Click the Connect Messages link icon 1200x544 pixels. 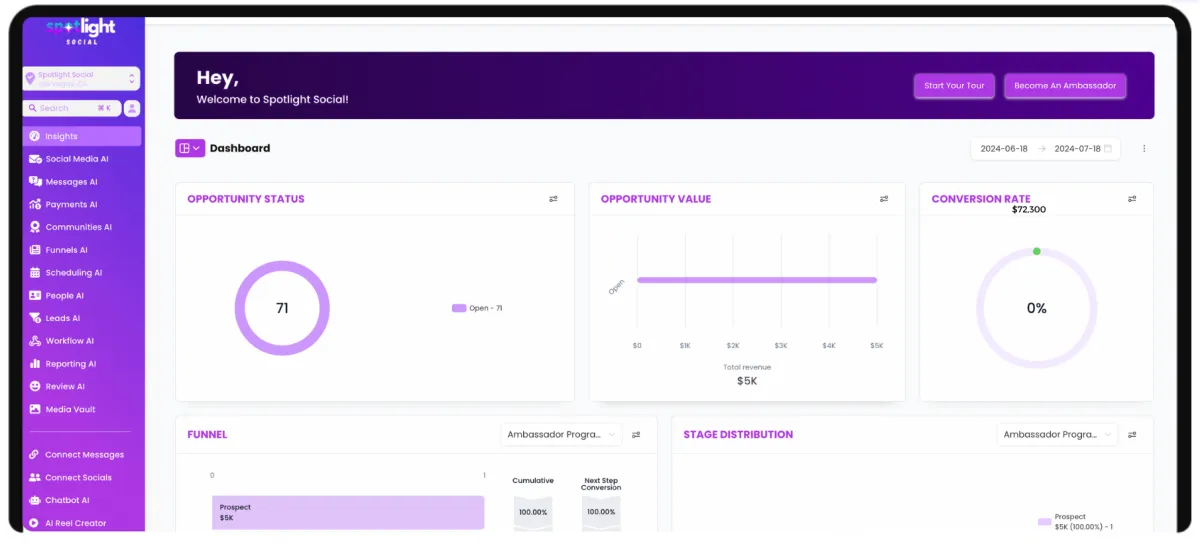tap(35, 455)
